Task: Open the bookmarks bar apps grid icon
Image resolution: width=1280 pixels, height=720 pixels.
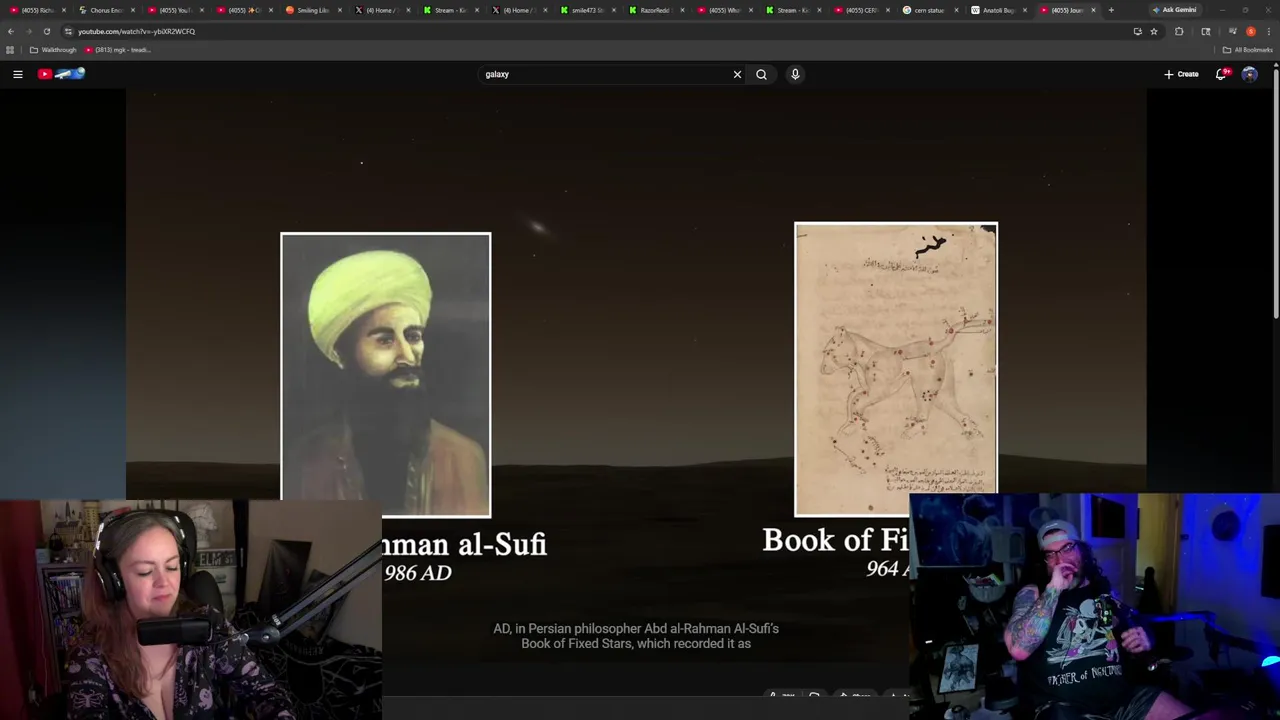Action: (x=11, y=50)
